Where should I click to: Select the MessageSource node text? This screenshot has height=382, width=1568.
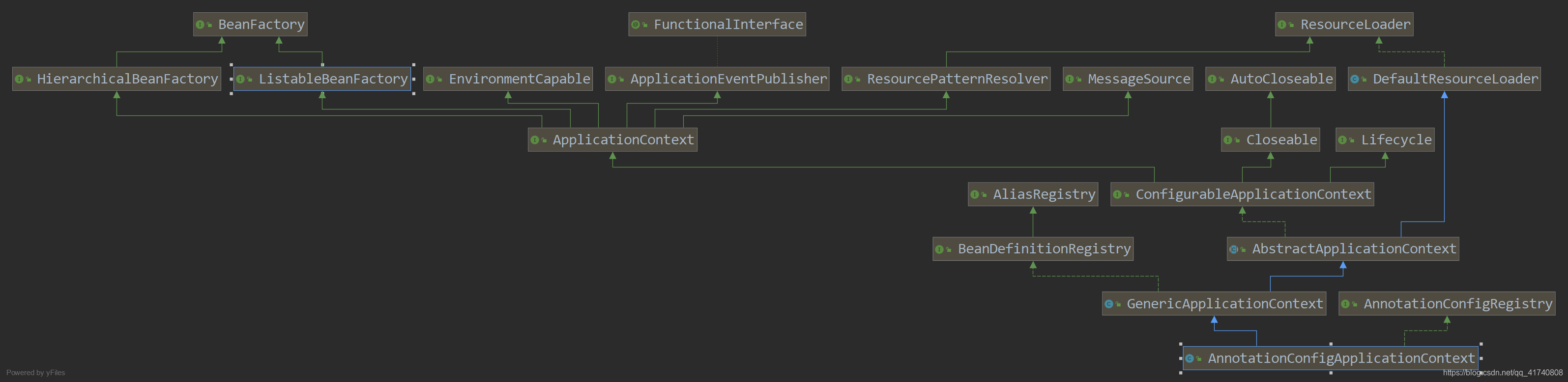(1139, 79)
